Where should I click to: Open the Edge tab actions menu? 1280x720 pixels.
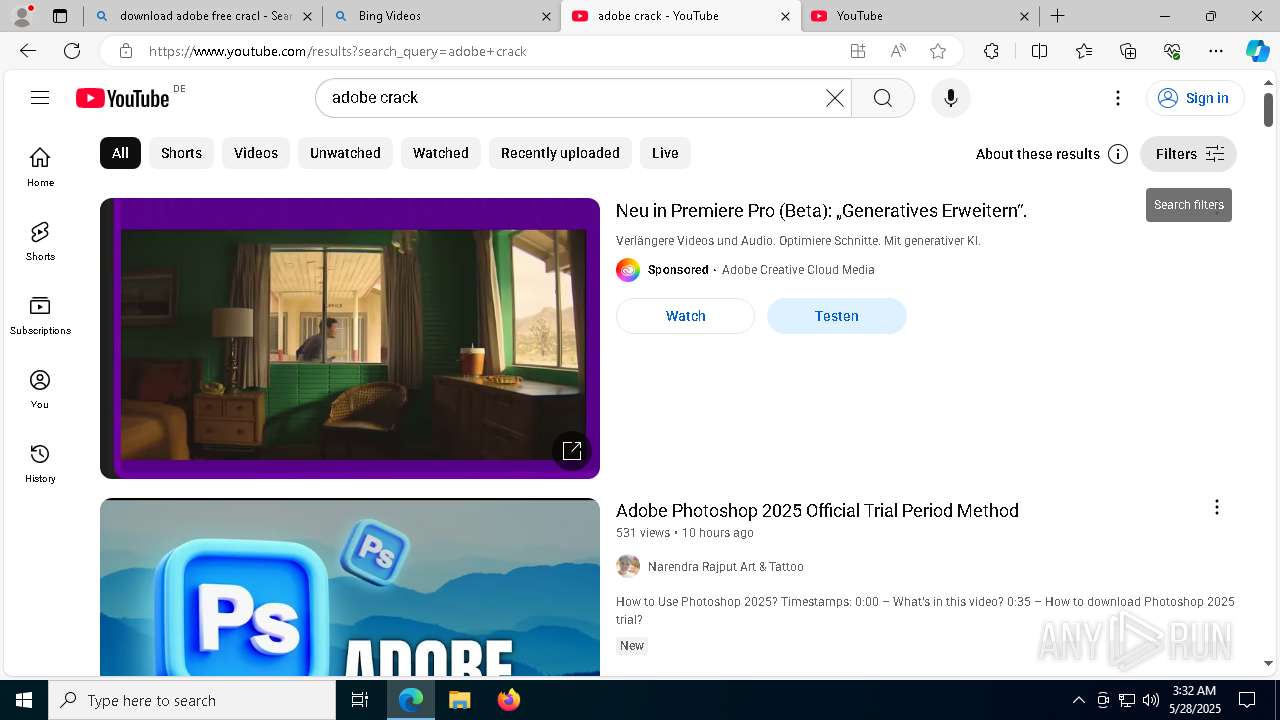pyautogui.click(x=60, y=16)
